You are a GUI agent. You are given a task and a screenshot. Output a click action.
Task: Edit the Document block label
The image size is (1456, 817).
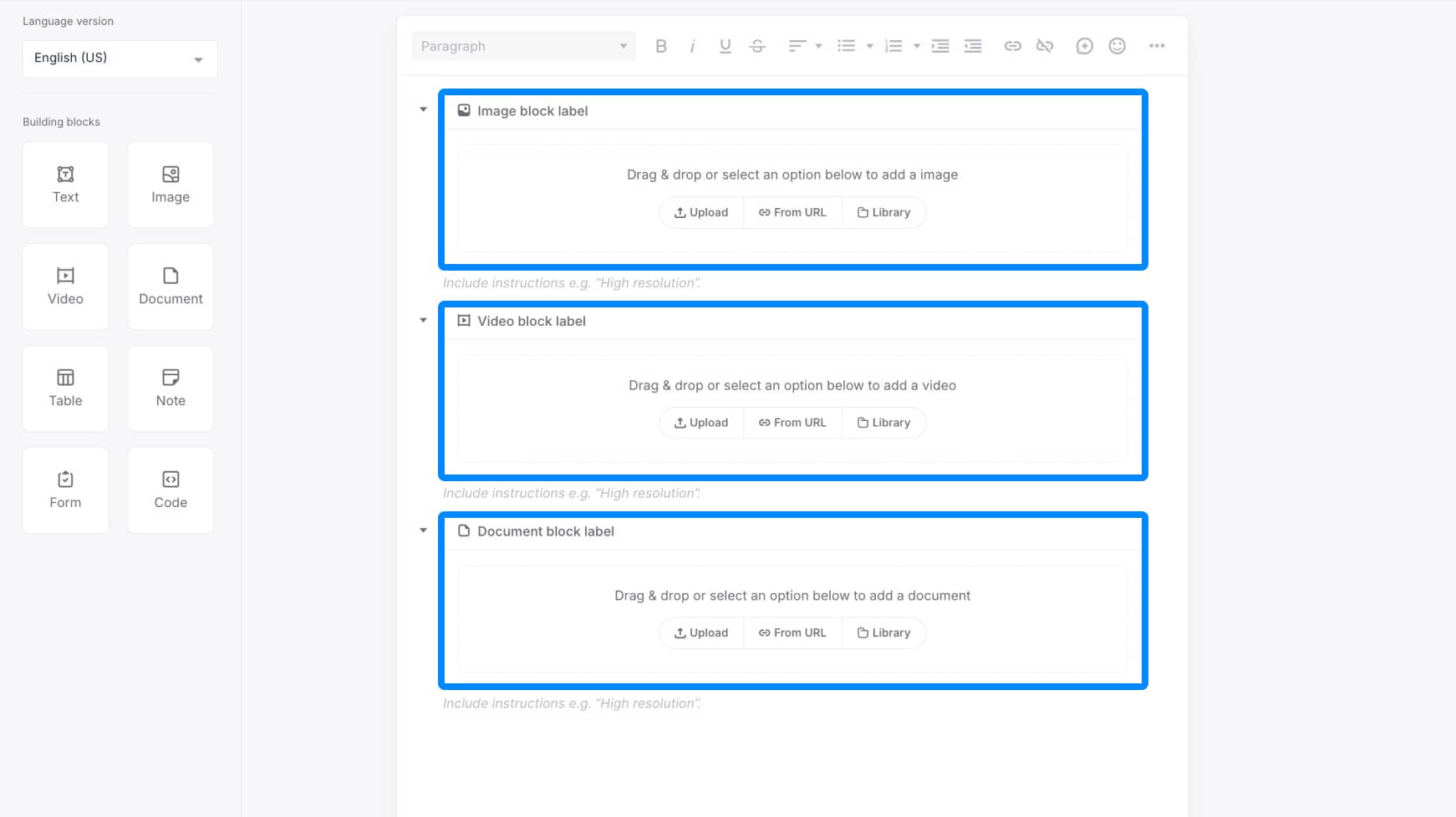click(546, 531)
